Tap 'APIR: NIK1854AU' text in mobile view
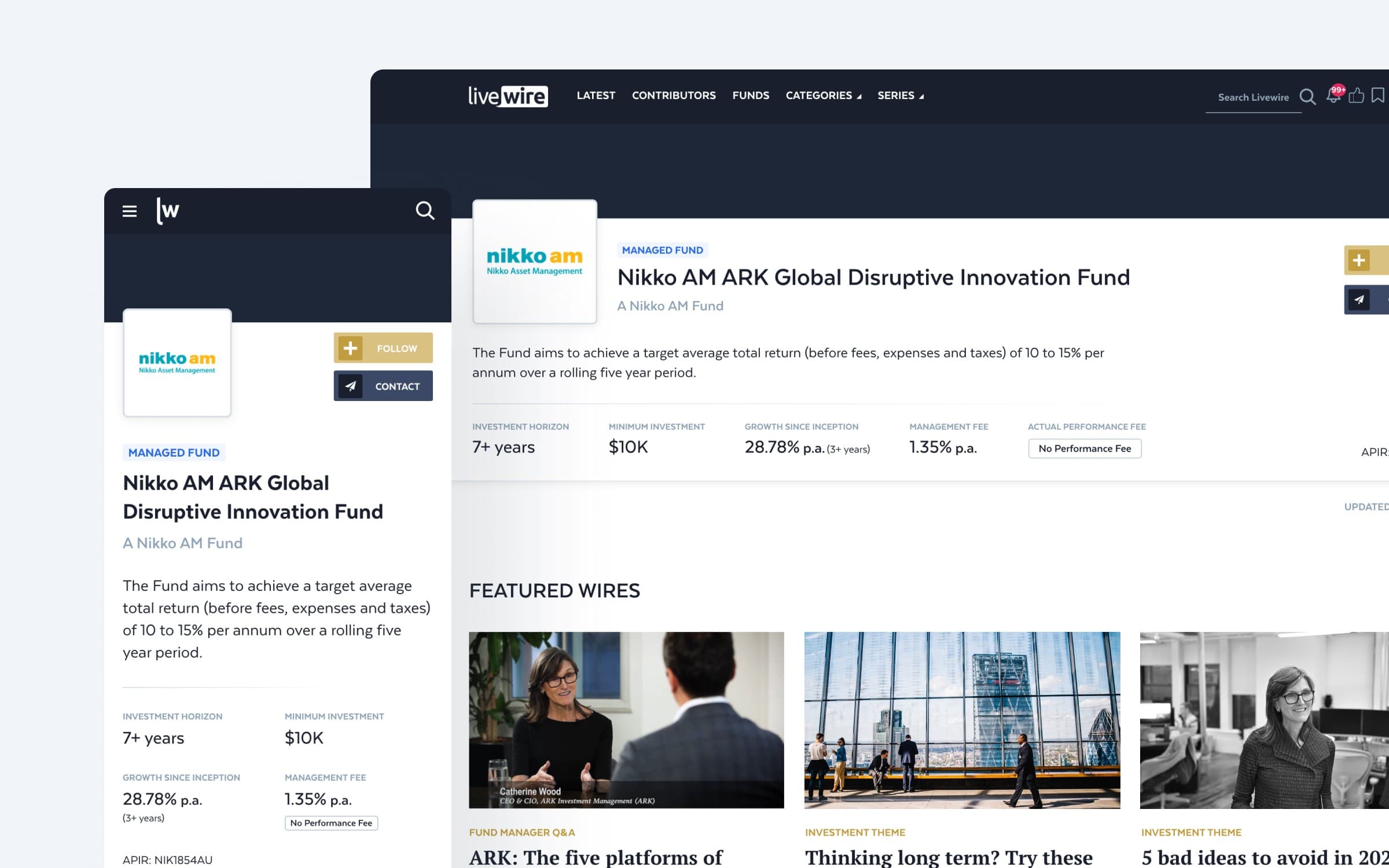Viewport: 1389px width, 868px height. click(167, 860)
